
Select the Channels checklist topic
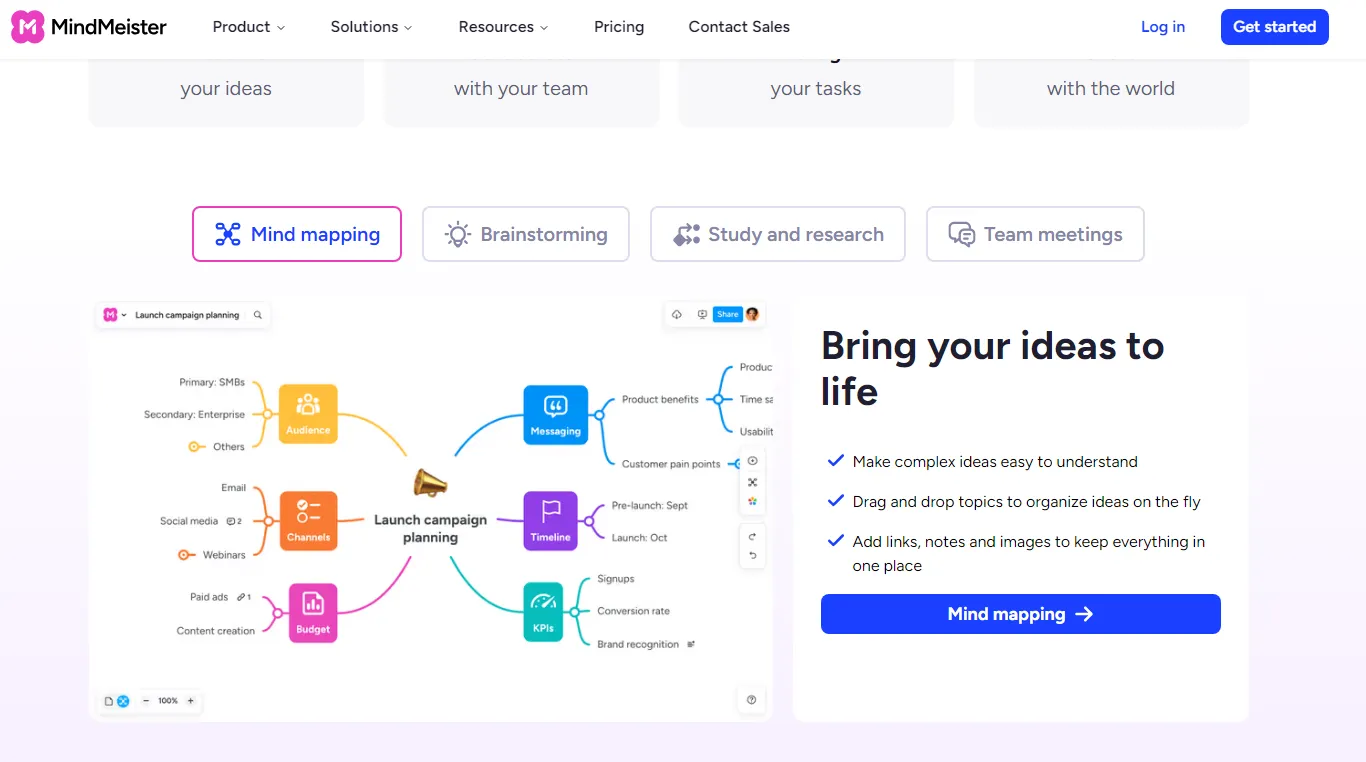click(308, 522)
